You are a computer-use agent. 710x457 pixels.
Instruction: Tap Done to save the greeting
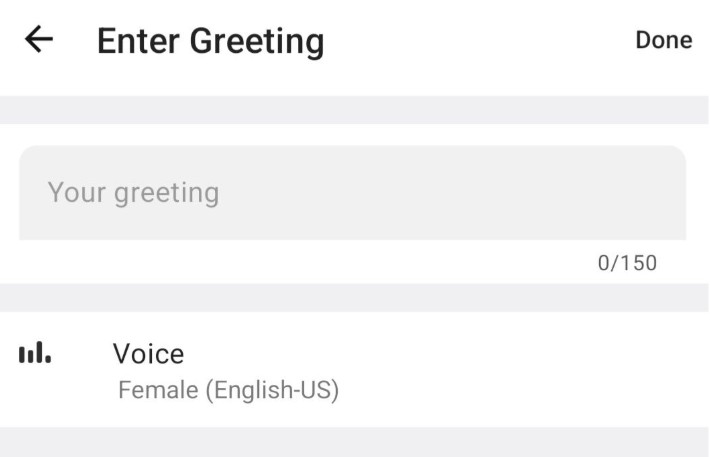(664, 40)
